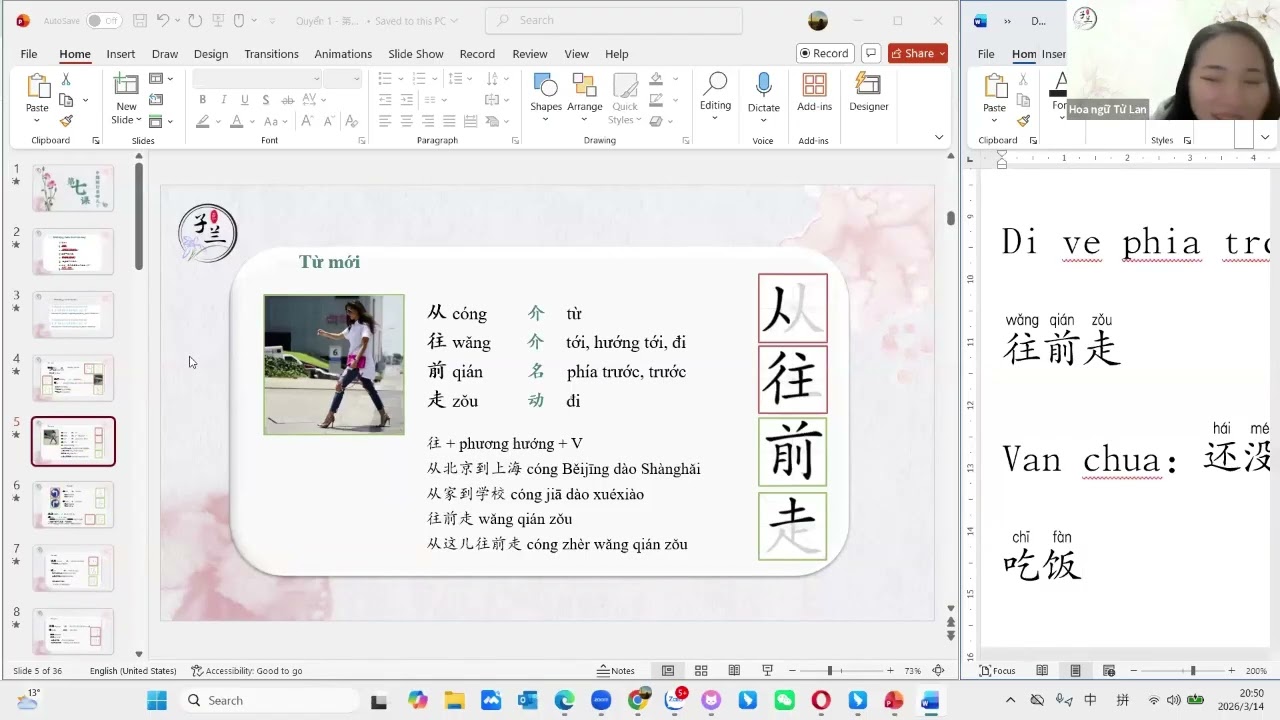Open the Add-ins panel
The height and width of the screenshot is (720, 1280).
pos(814,92)
